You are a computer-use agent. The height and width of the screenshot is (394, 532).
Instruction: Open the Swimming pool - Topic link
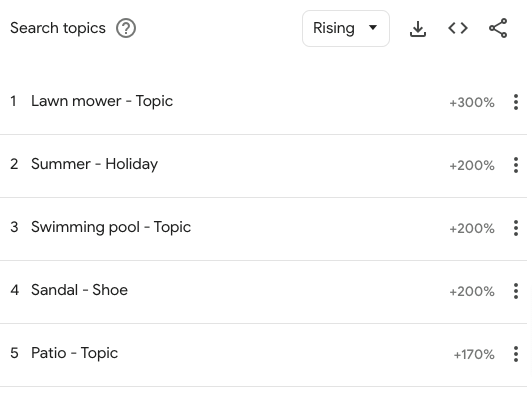pyautogui.click(x=111, y=227)
